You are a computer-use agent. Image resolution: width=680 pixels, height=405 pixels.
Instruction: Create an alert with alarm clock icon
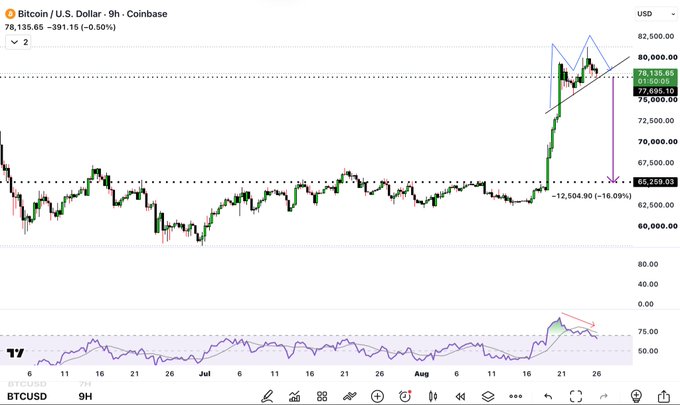click(405, 395)
